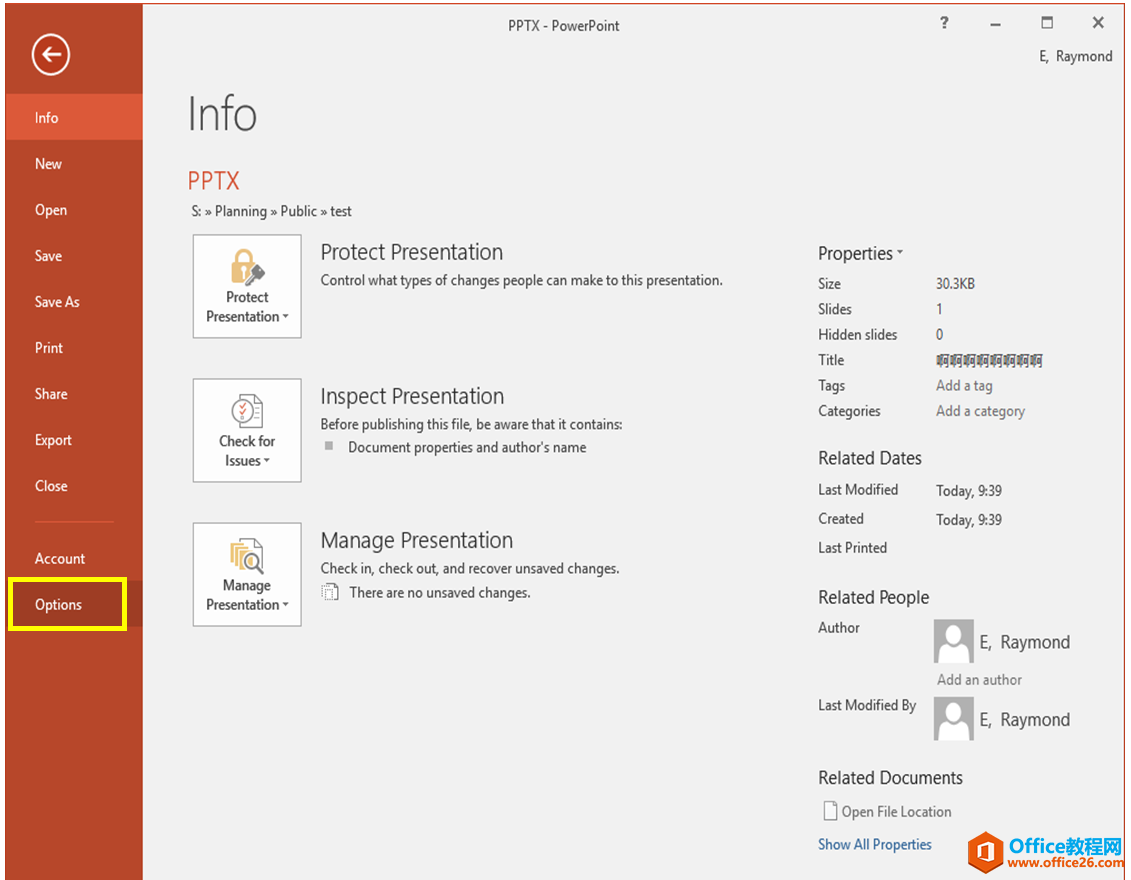Click the Author avatar picture
1131x880 pixels.
tap(953, 641)
